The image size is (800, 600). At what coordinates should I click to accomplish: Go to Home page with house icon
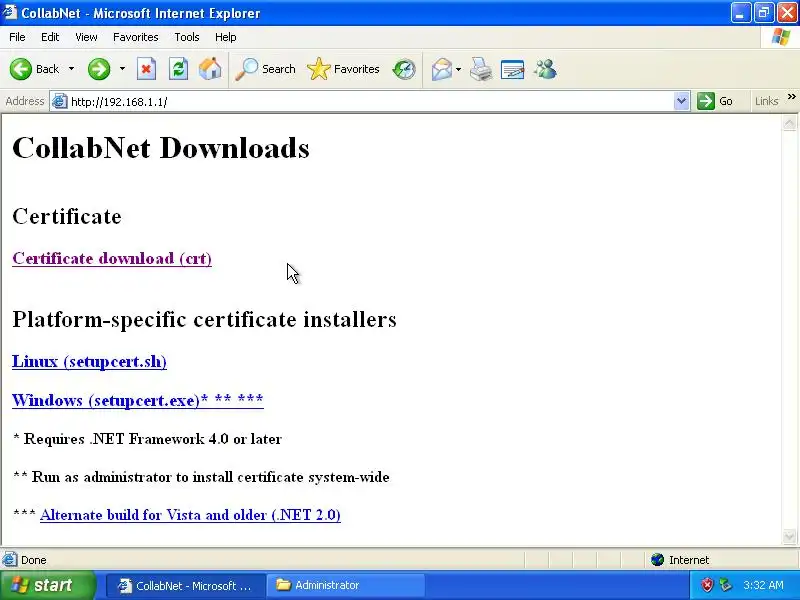pyautogui.click(x=210, y=69)
